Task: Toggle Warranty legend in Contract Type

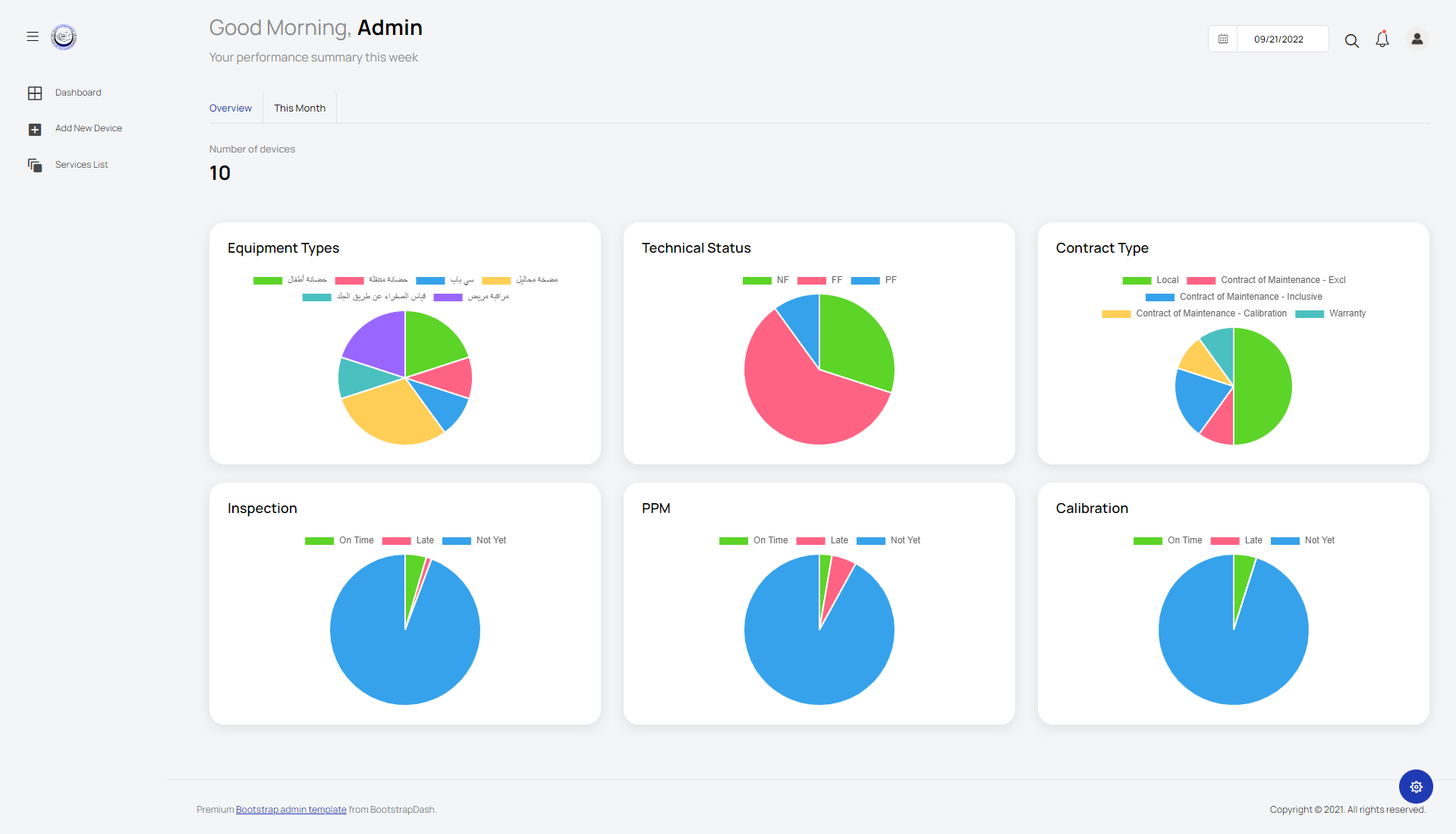Action: (1331, 313)
